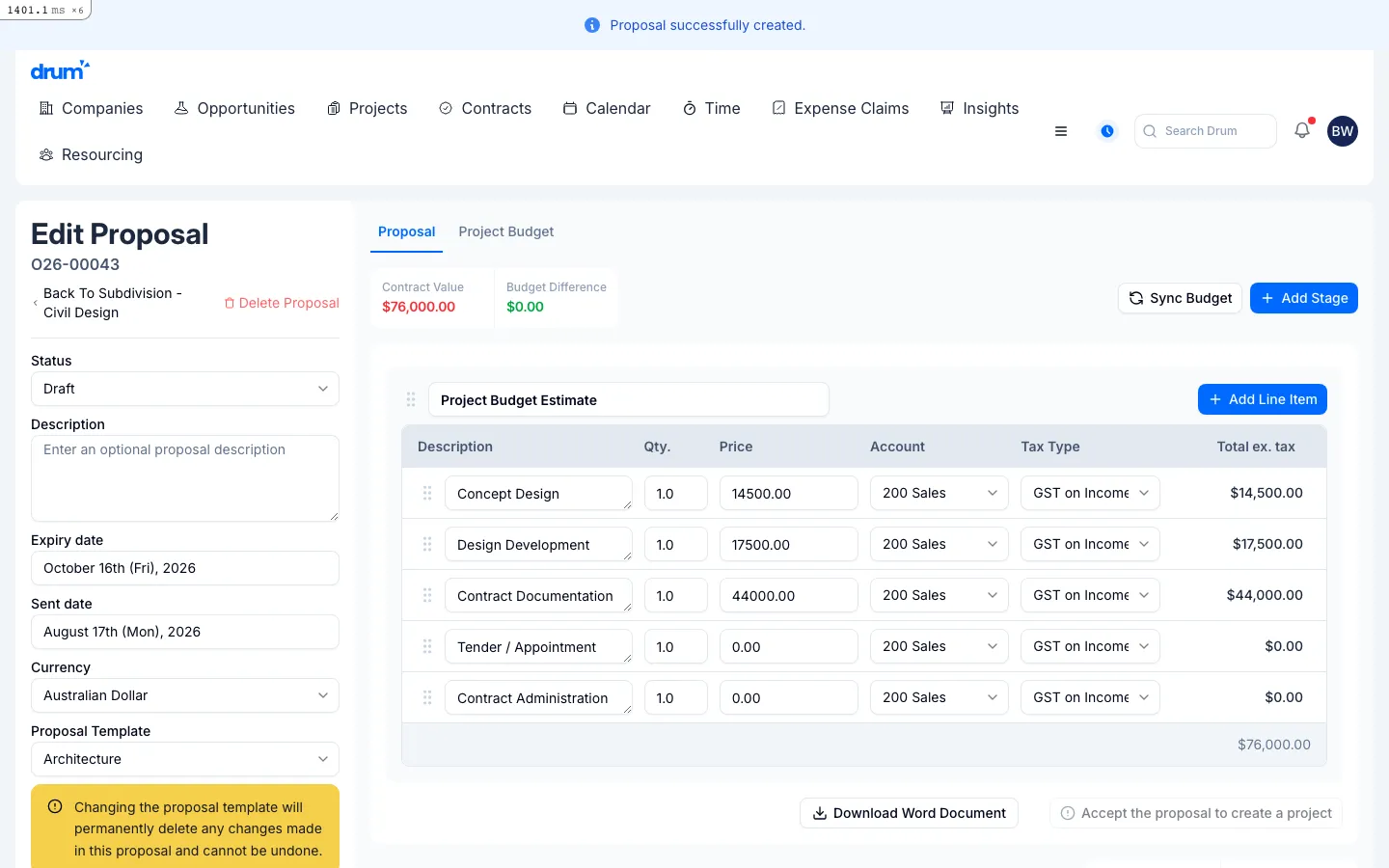Open the Status dropdown showing Draft
Viewport: 1389px width, 868px height.
coord(185,389)
